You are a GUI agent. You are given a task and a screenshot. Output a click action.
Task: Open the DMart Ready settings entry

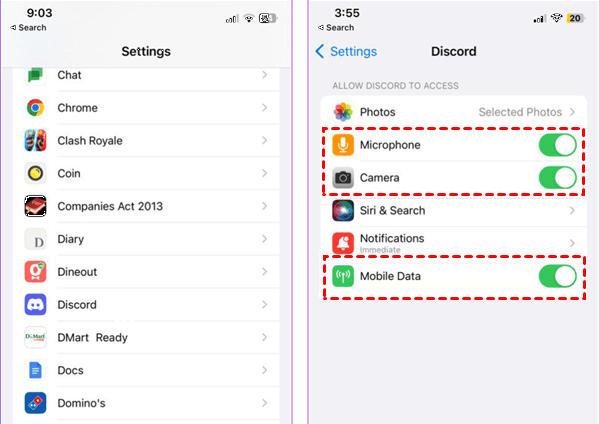[x=146, y=337]
